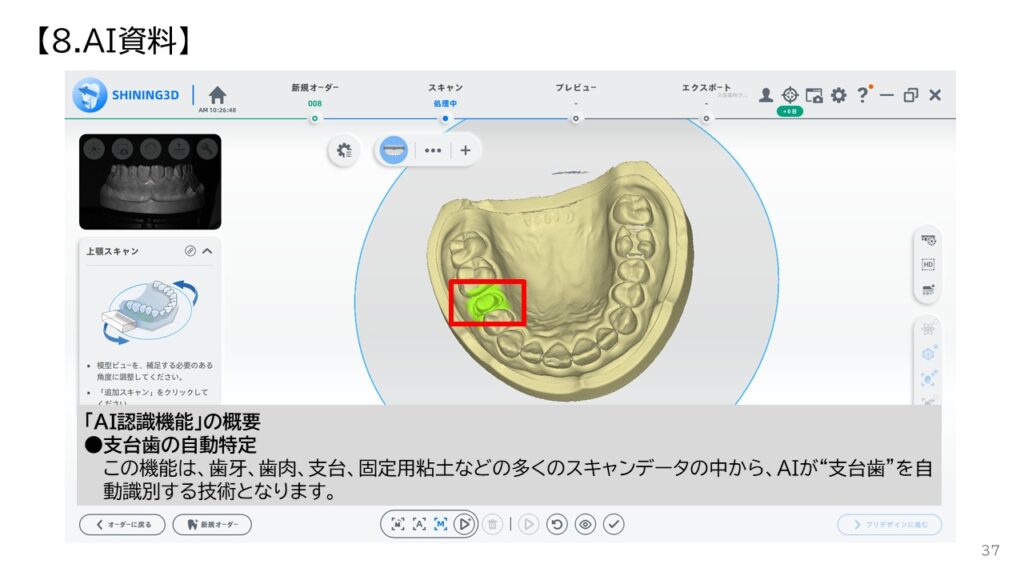Screen dimensions: 1024x576
Task: Collapse the 上顎スキャン panel with chevron
Action: (x=207, y=251)
